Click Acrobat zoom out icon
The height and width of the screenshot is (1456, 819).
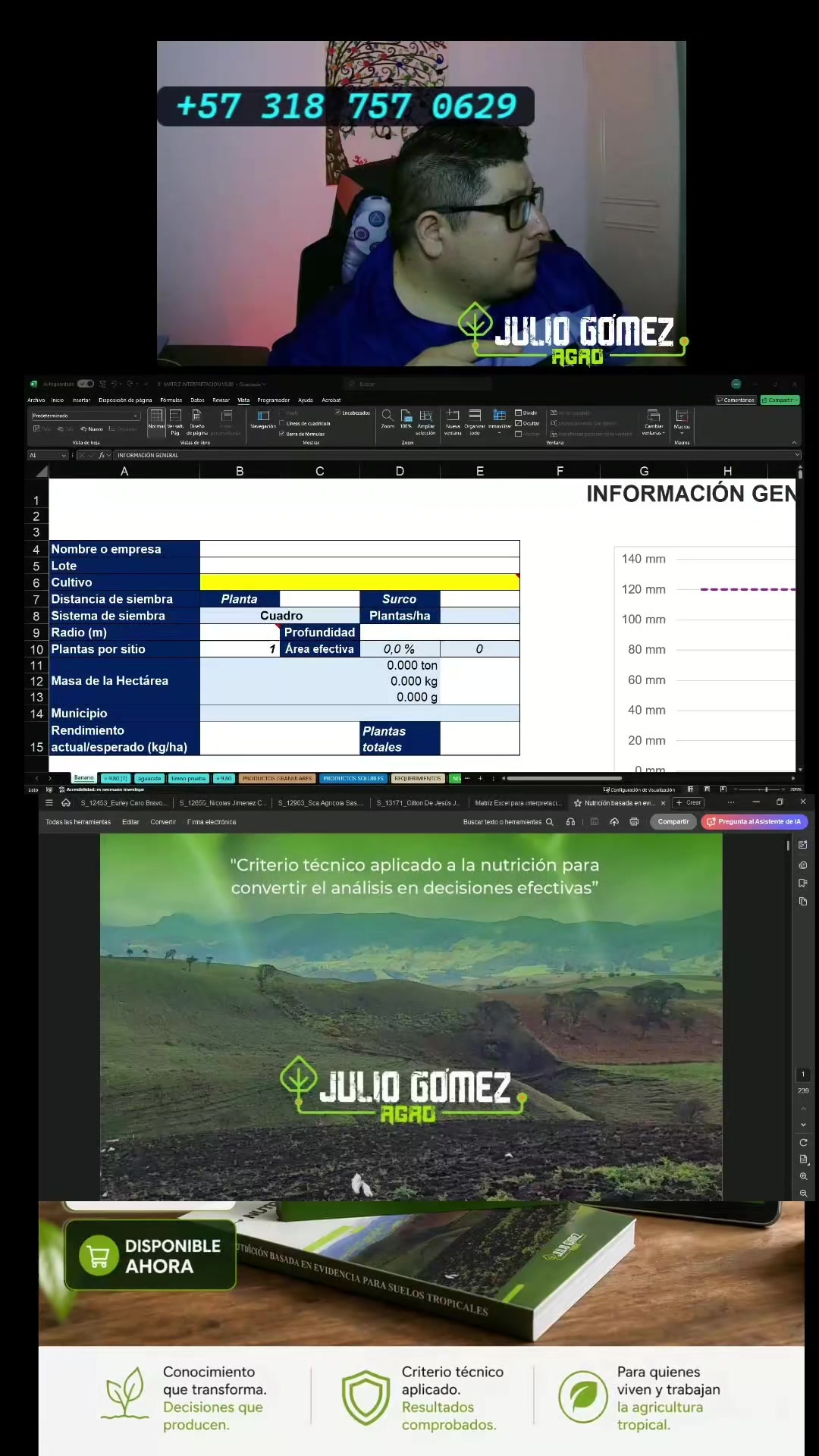[x=803, y=1194]
